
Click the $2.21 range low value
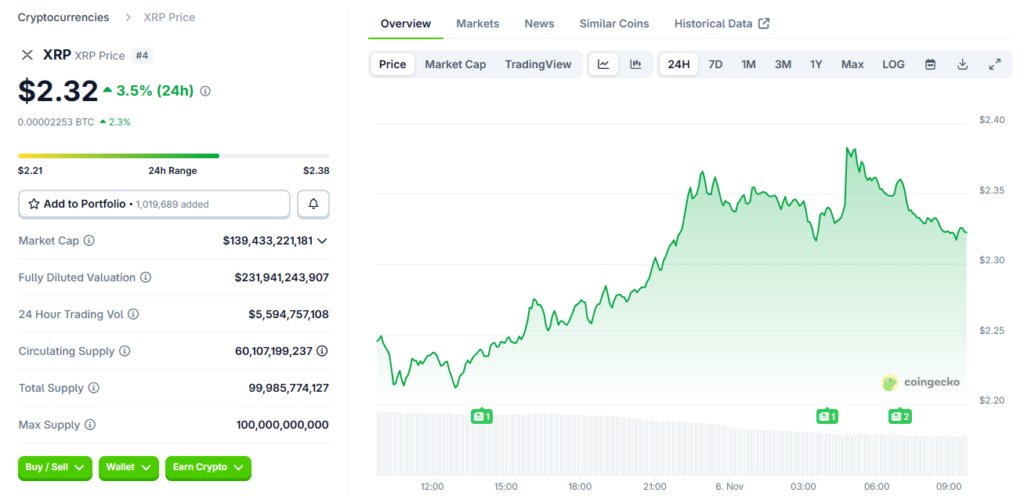click(x=30, y=170)
